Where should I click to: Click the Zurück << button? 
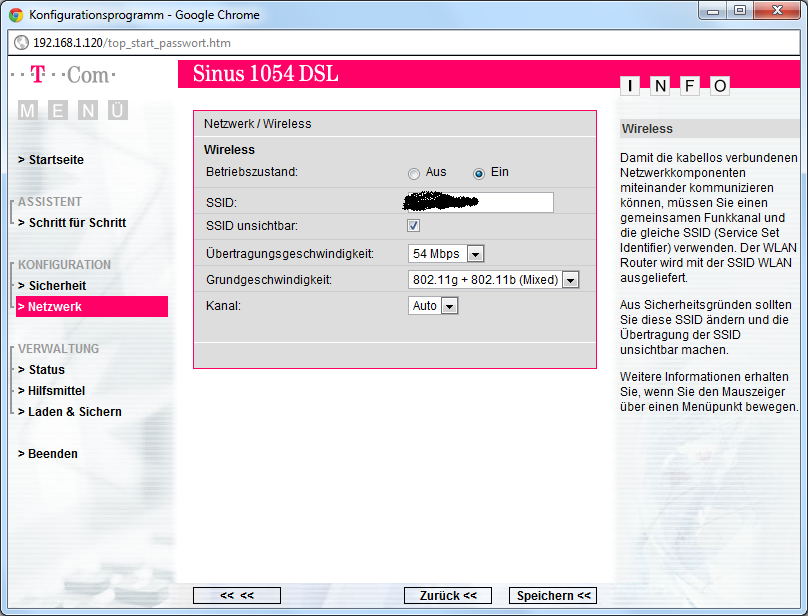tap(448, 595)
